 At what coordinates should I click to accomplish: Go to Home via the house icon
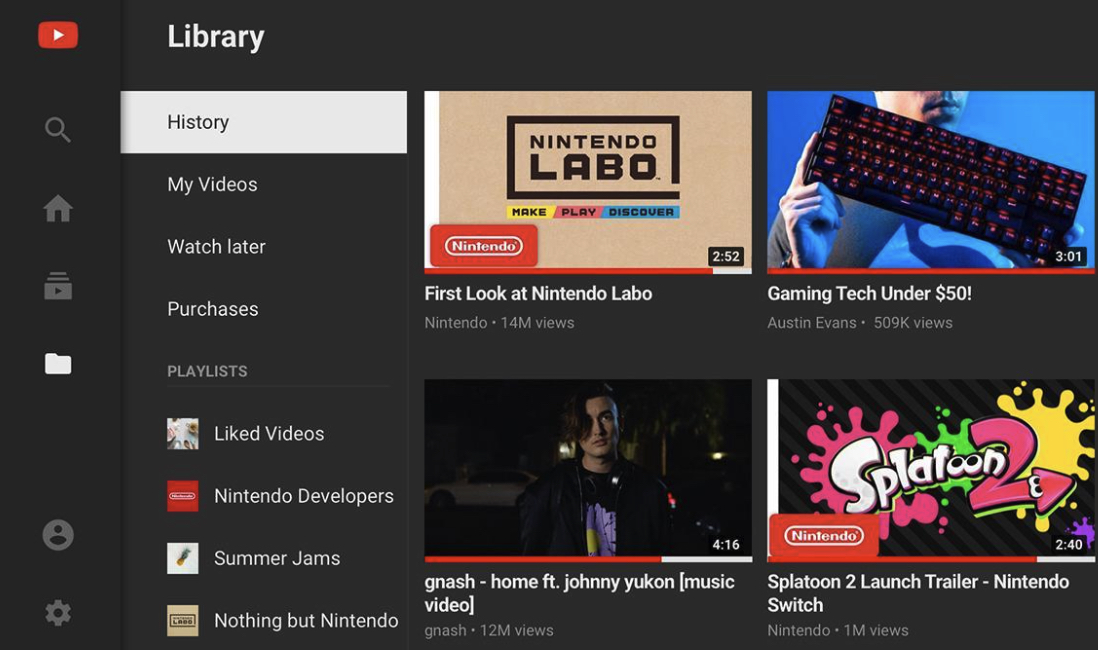(x=57, y=208)
